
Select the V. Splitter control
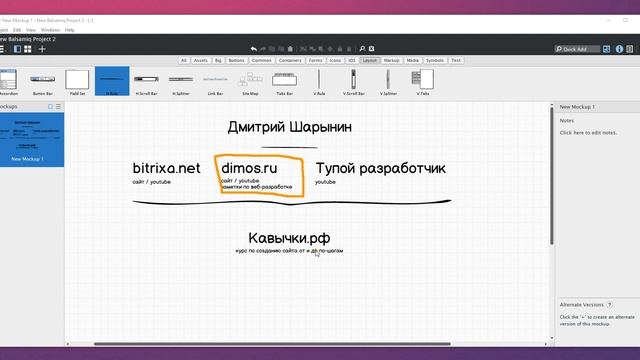[x=388, y=82]
